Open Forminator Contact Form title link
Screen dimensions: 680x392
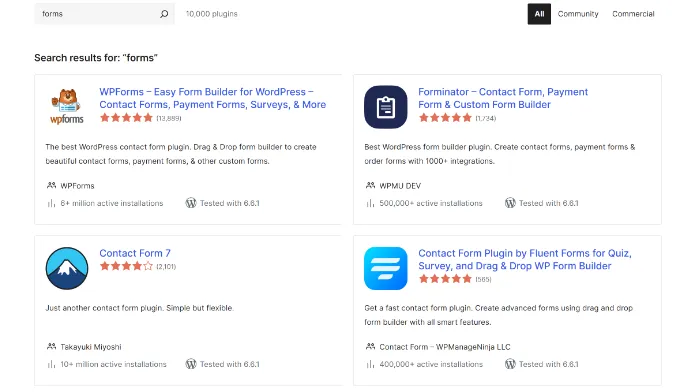[x=503, y=98]
